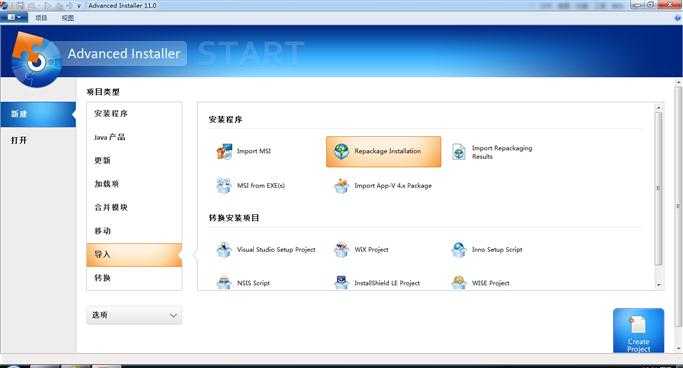Select the 加载项 category
The height and width of the screenshot is (368, 683).
(134, 184)
